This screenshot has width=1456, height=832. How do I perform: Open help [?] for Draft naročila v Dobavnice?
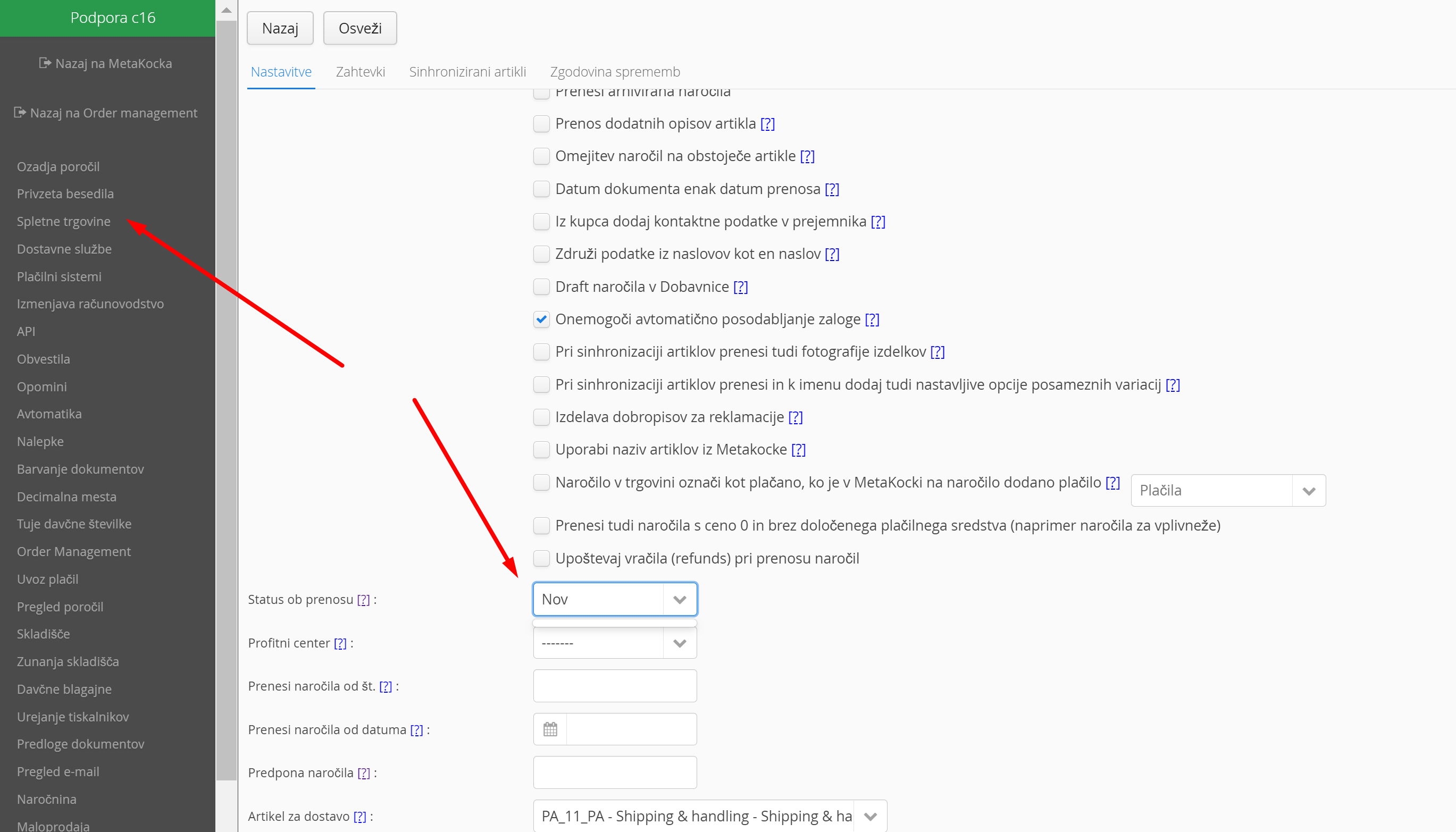741,287
